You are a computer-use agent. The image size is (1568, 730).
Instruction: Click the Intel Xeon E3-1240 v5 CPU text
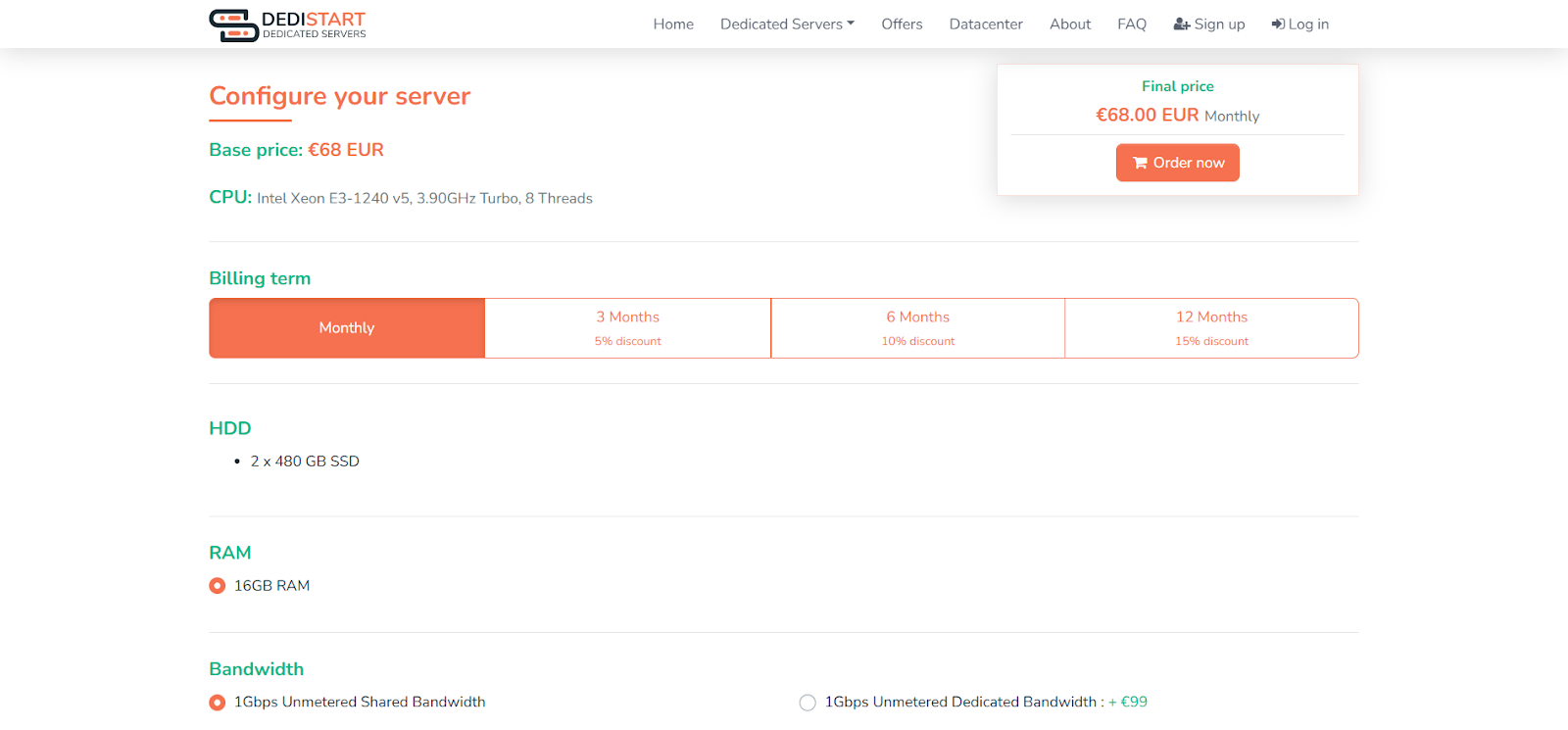pos(424,198)
